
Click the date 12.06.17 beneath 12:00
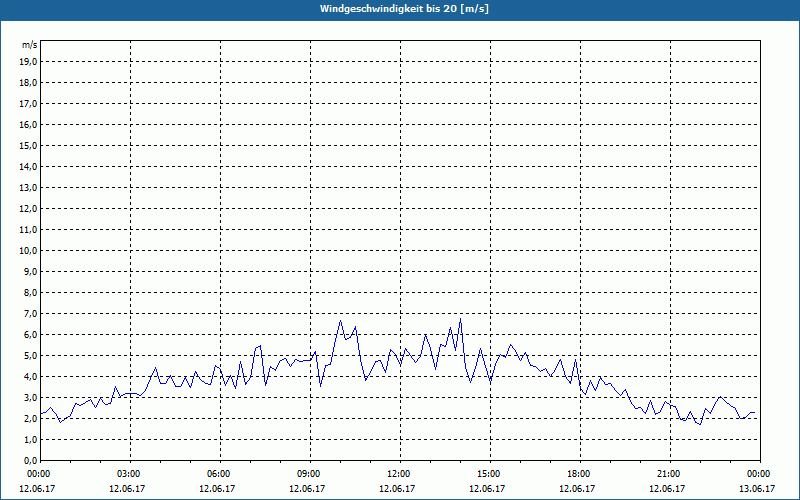(x=397, y=489)
